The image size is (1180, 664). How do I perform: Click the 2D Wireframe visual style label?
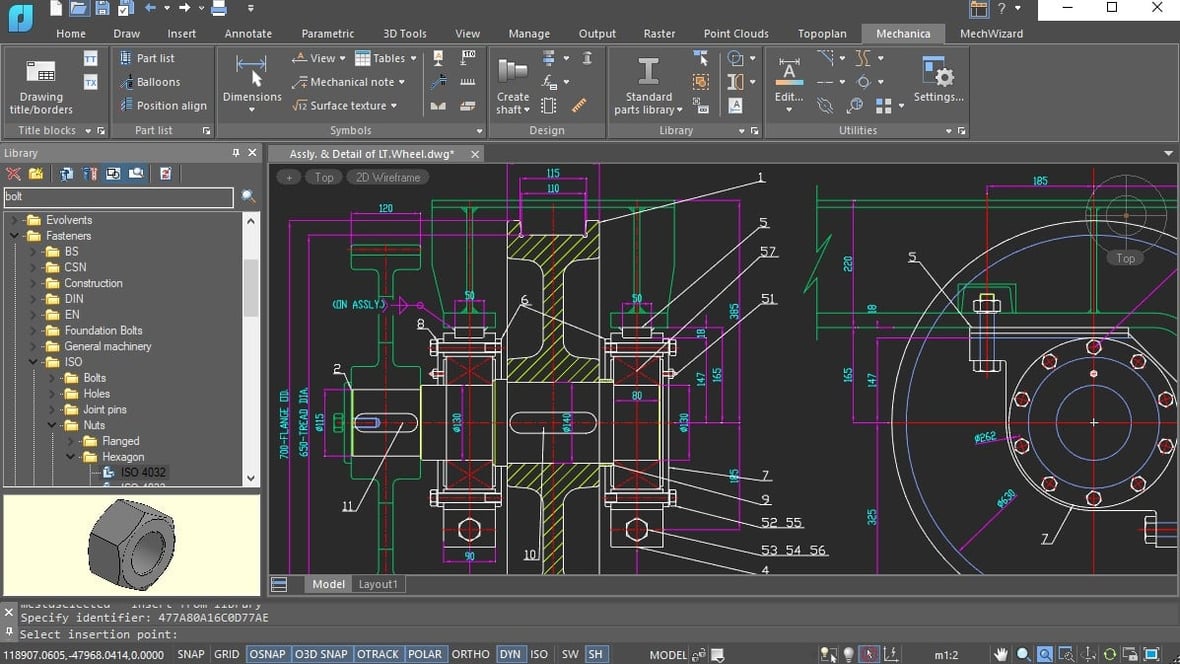[388, 178]
